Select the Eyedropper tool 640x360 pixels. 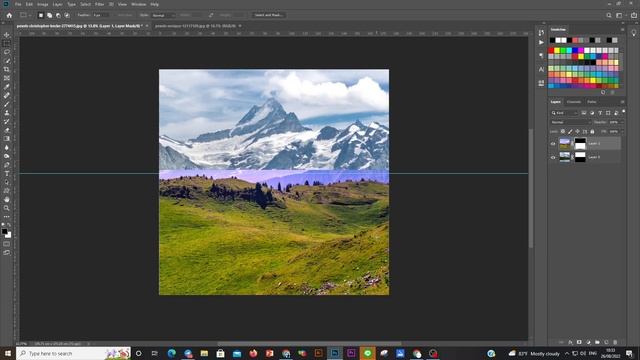point(7,87)
